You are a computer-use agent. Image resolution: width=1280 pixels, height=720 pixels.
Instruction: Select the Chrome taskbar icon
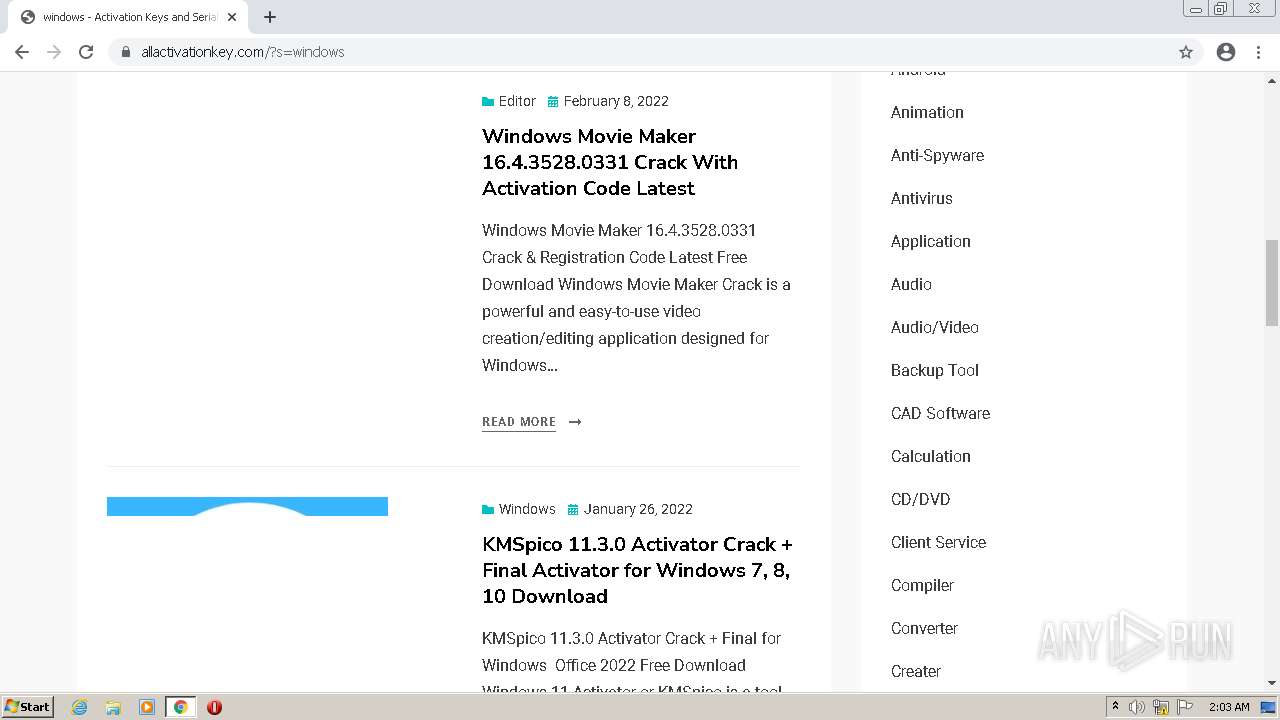pyautogui.click(x=181, y=707)
